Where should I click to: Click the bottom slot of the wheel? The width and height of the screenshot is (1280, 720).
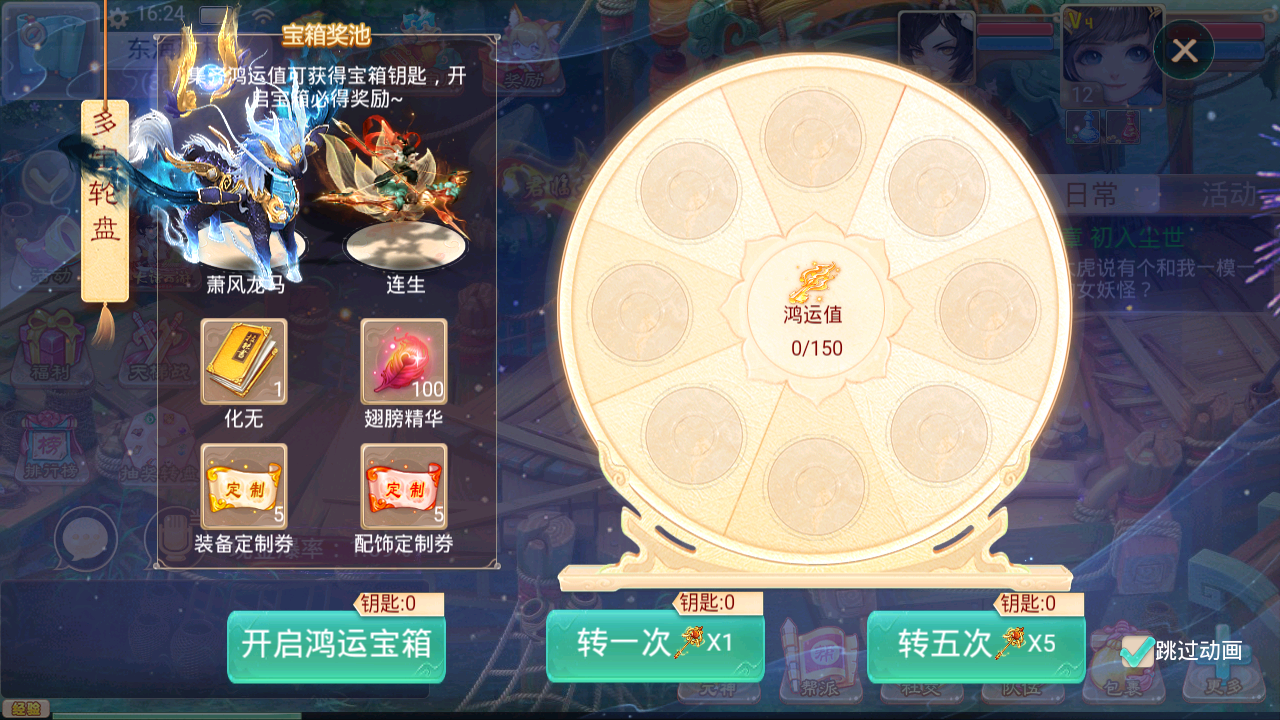tap(816, 485)
